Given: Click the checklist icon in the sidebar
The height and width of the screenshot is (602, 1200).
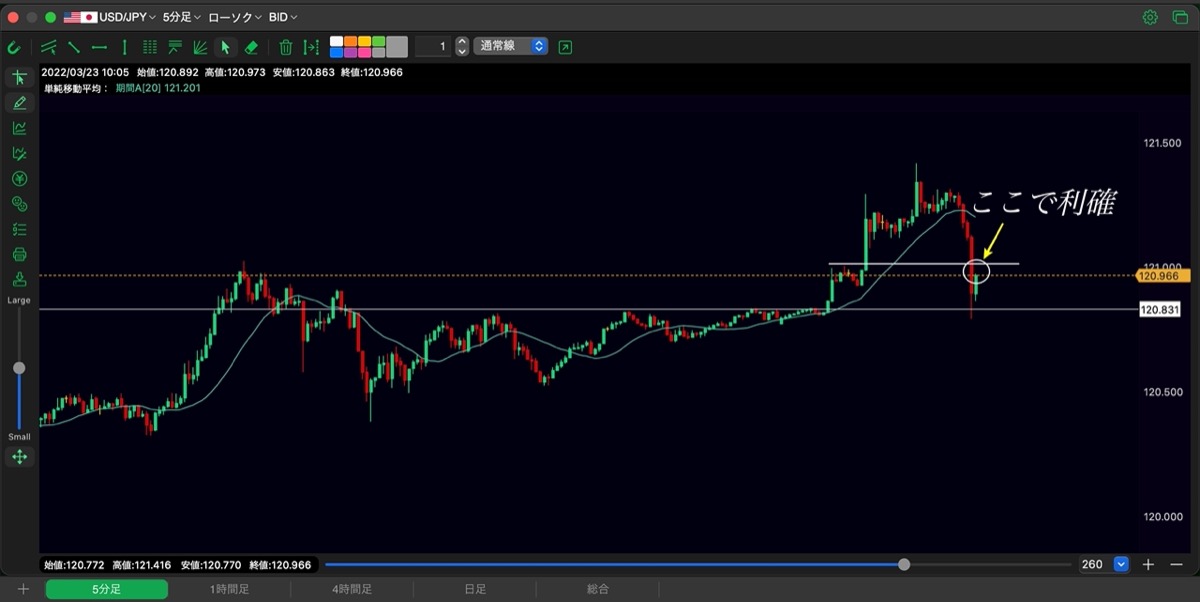Looking at the screenshot, I should click(x=19, y=229).
